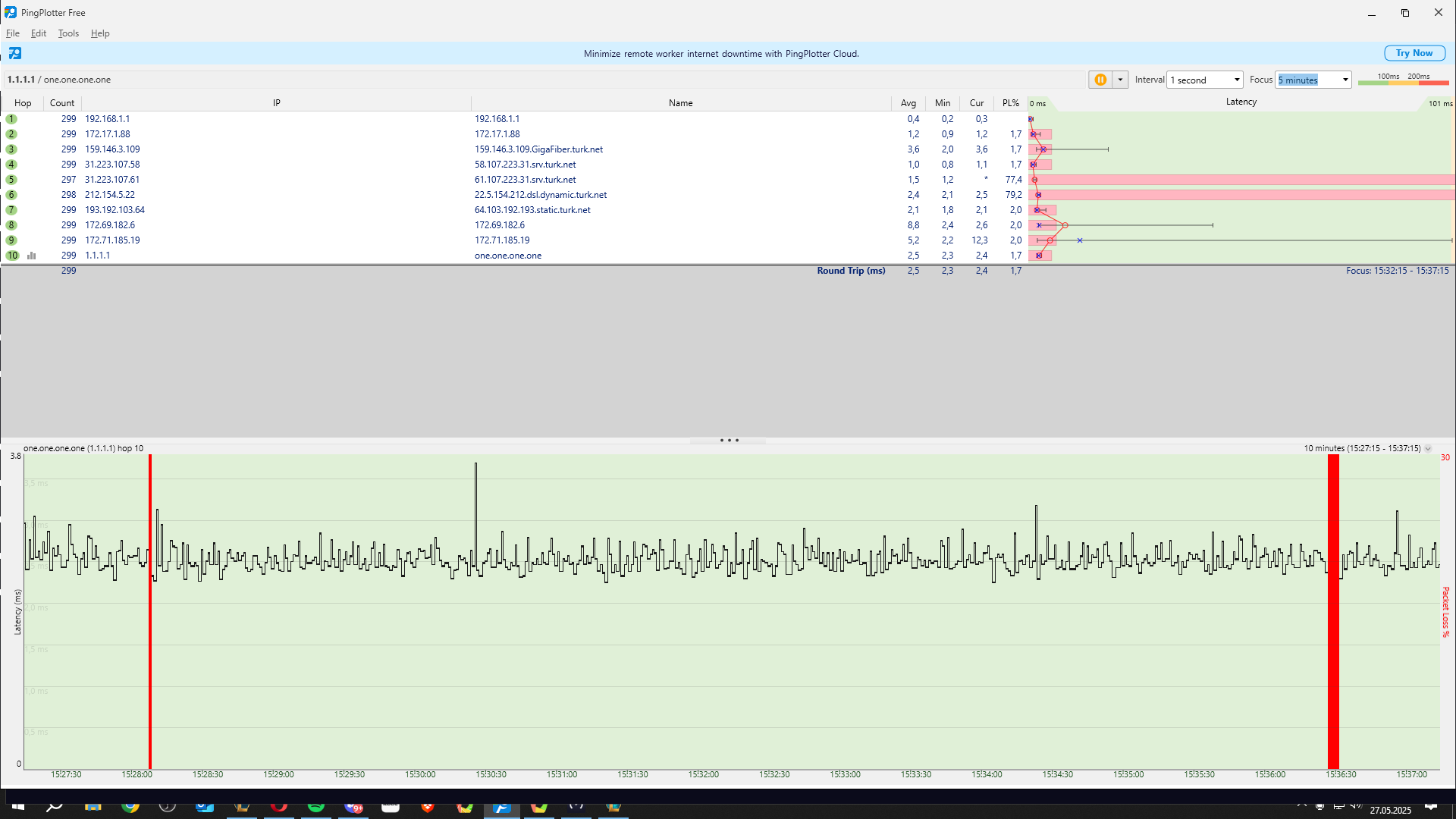Click the hop 10 green circle icon

pyautogui.click(x=12, y=256)
